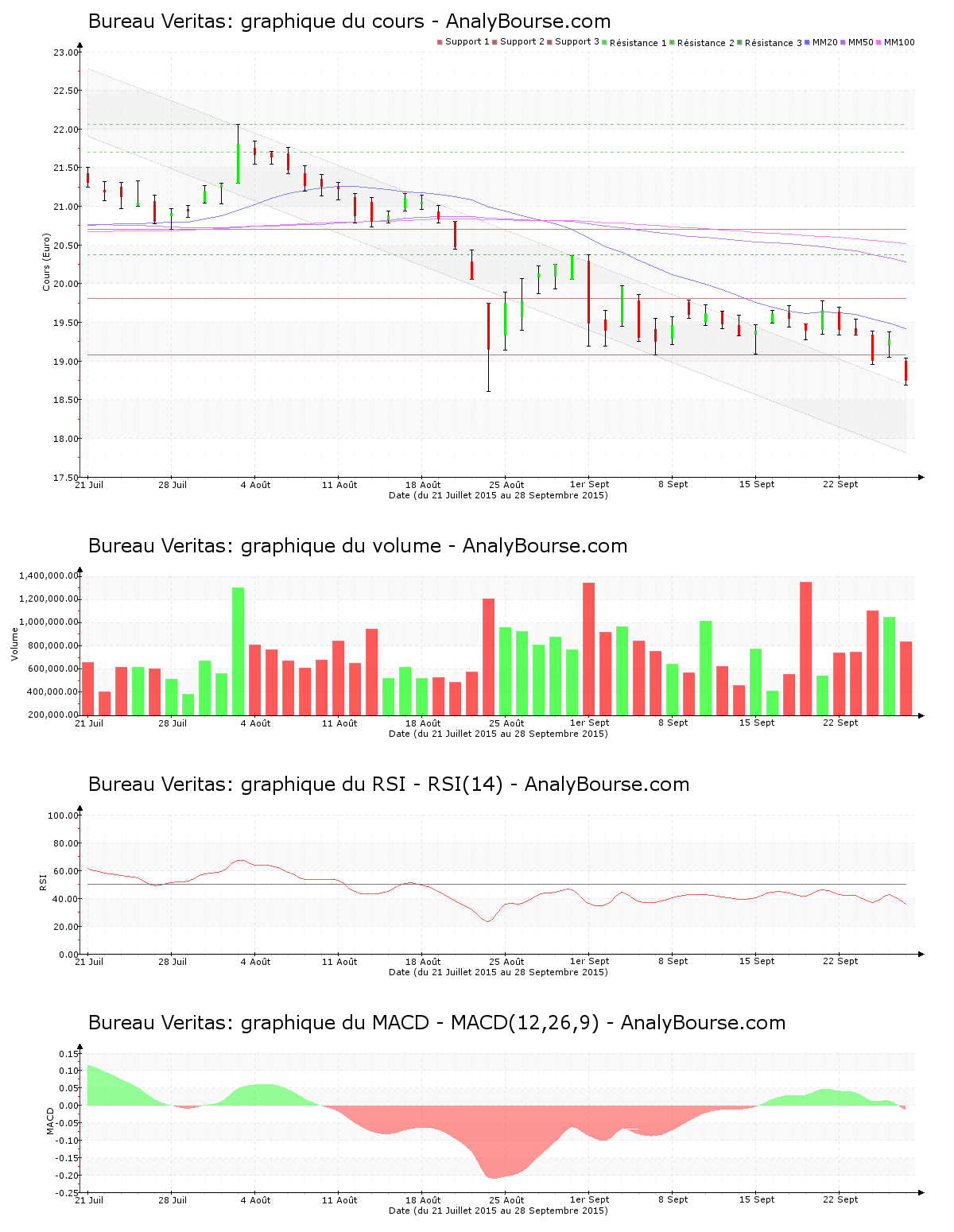Click the 600,000.00 volume axis value
Viewport: 954px width, 1232px height.
pos(54,668)
